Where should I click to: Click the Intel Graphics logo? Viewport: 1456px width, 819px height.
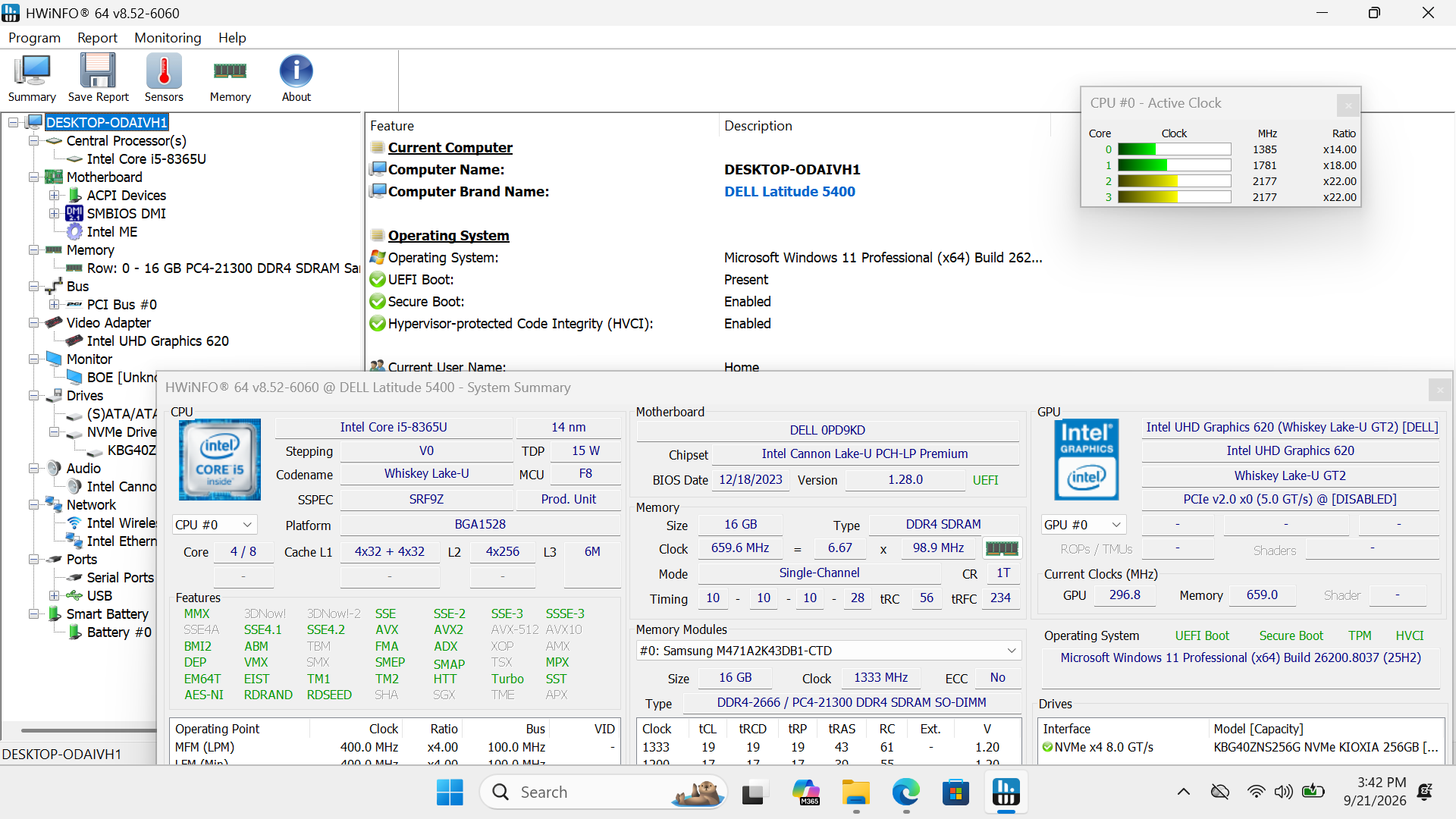coord(1087,460)
